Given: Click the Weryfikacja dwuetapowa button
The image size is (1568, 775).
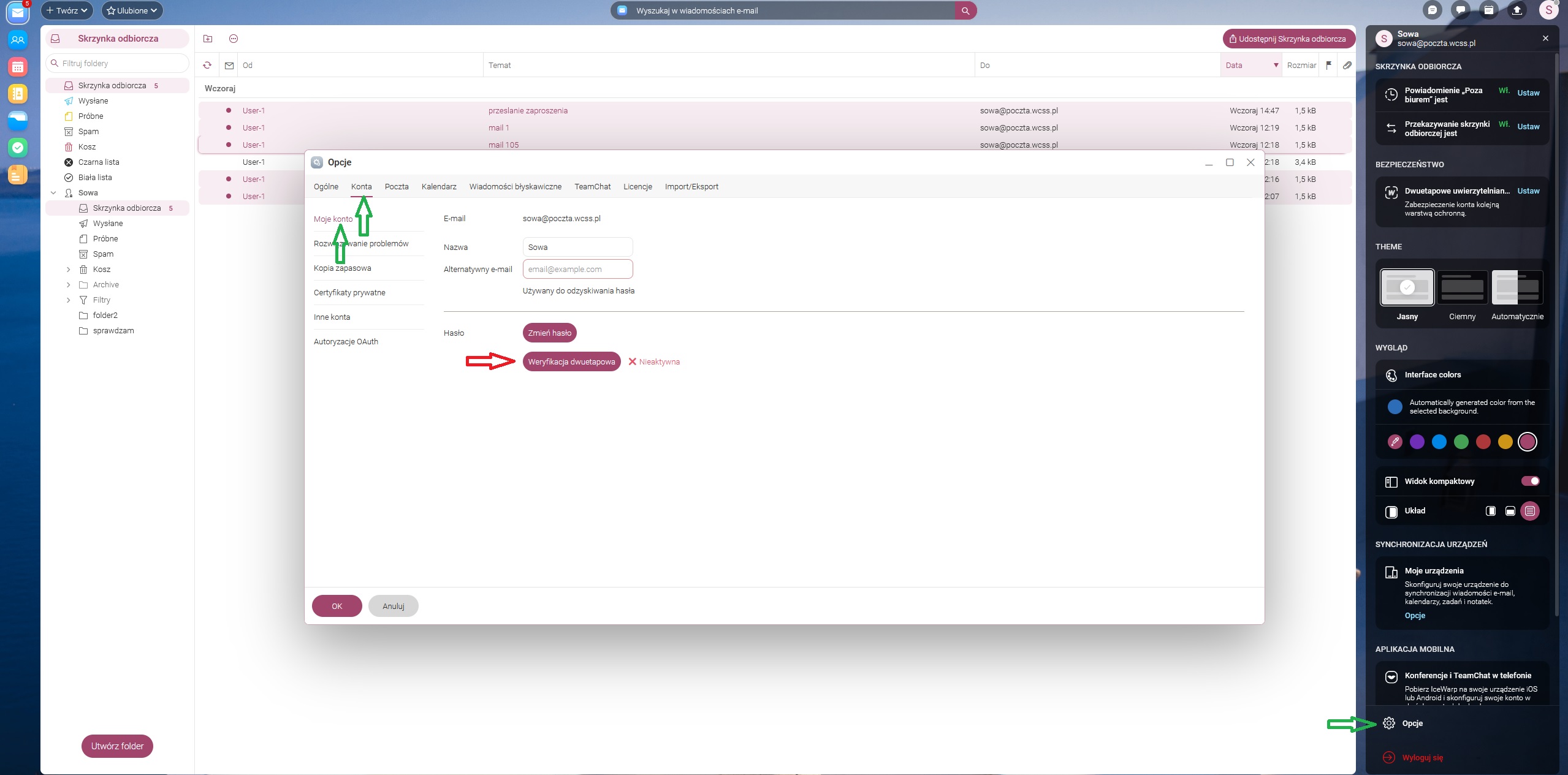Looking at the screenshot, I should pos(571,362).
